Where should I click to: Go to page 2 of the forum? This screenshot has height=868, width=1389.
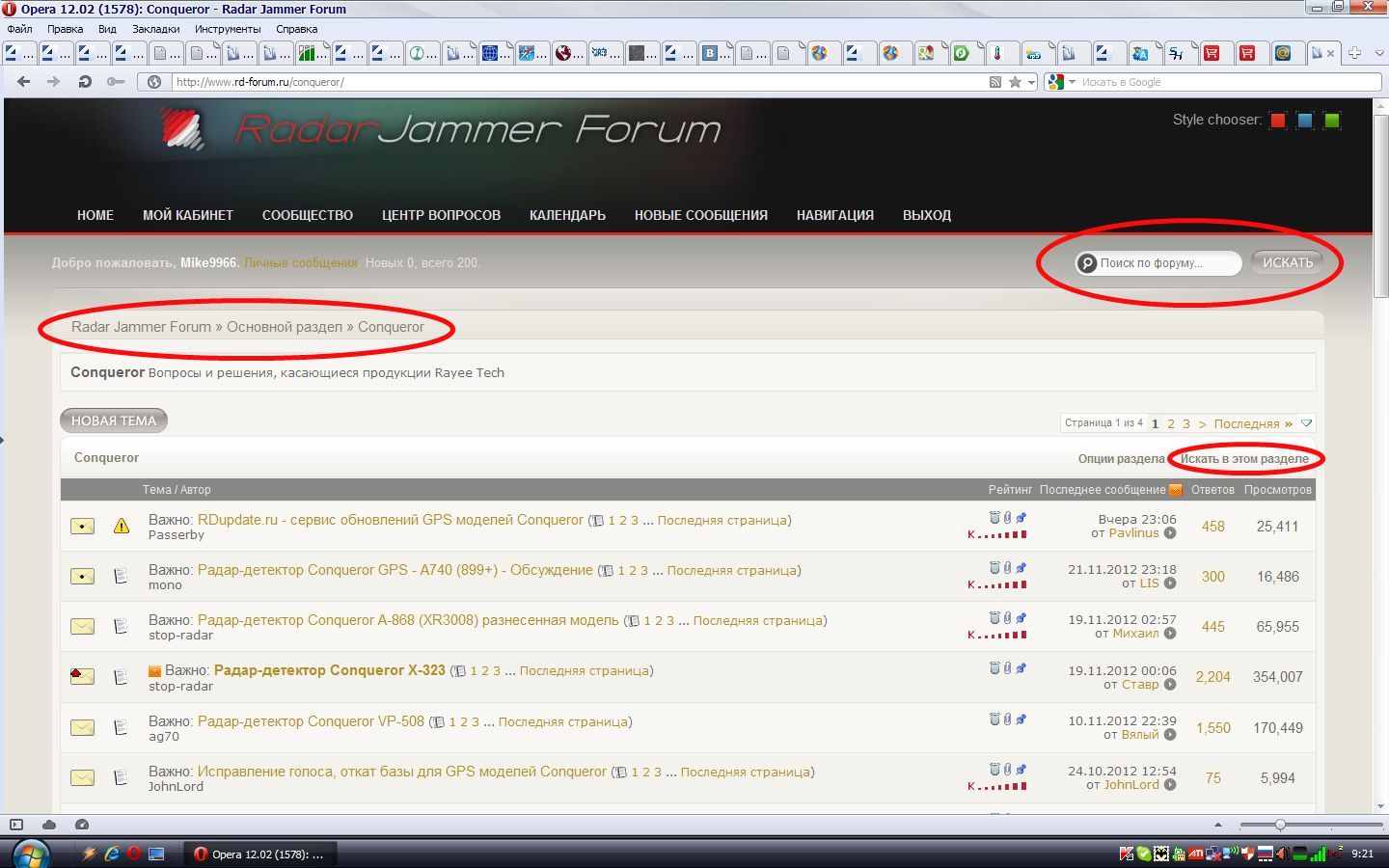[1171, 423]
